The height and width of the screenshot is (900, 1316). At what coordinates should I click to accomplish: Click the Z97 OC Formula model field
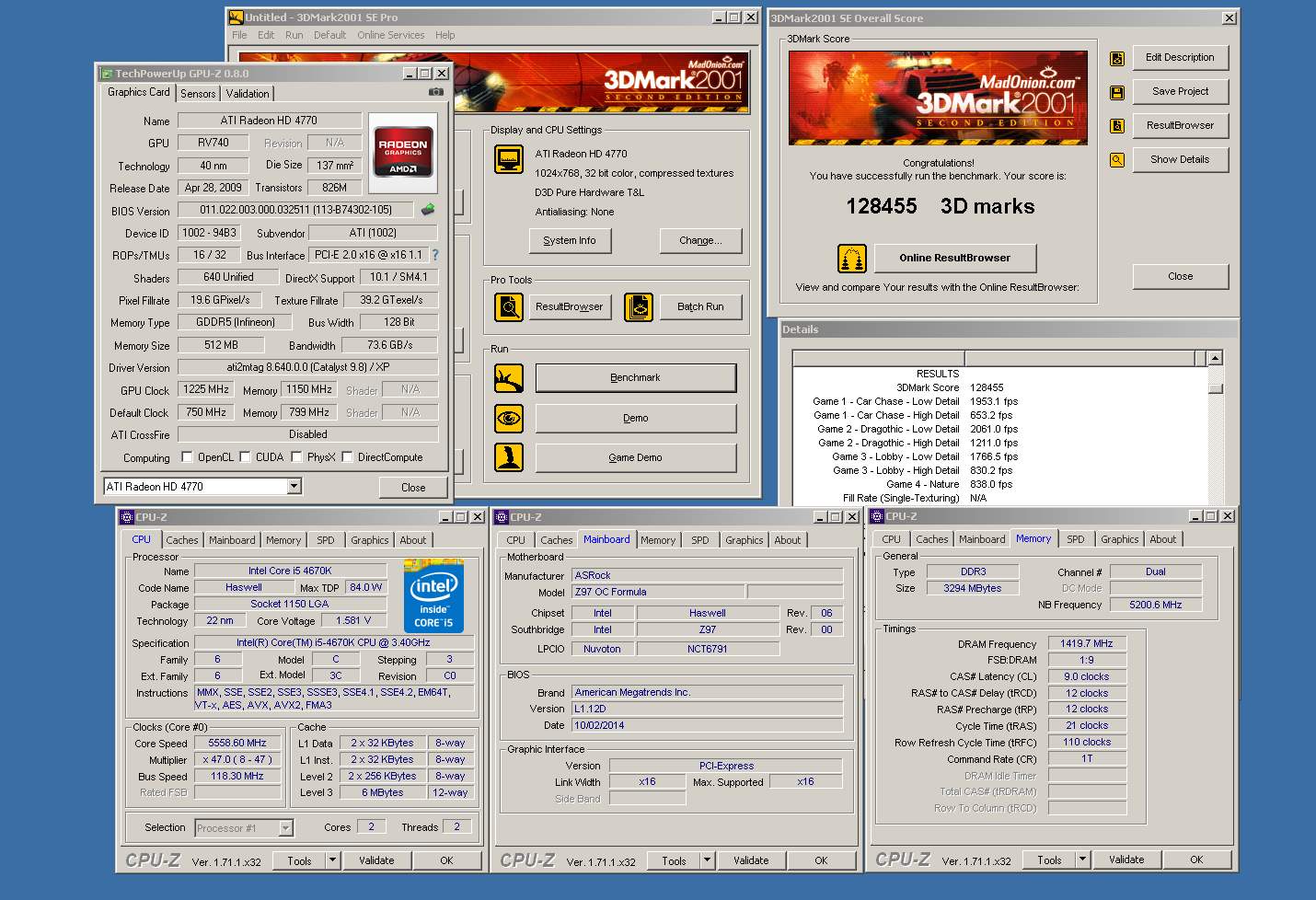point(657,592)
